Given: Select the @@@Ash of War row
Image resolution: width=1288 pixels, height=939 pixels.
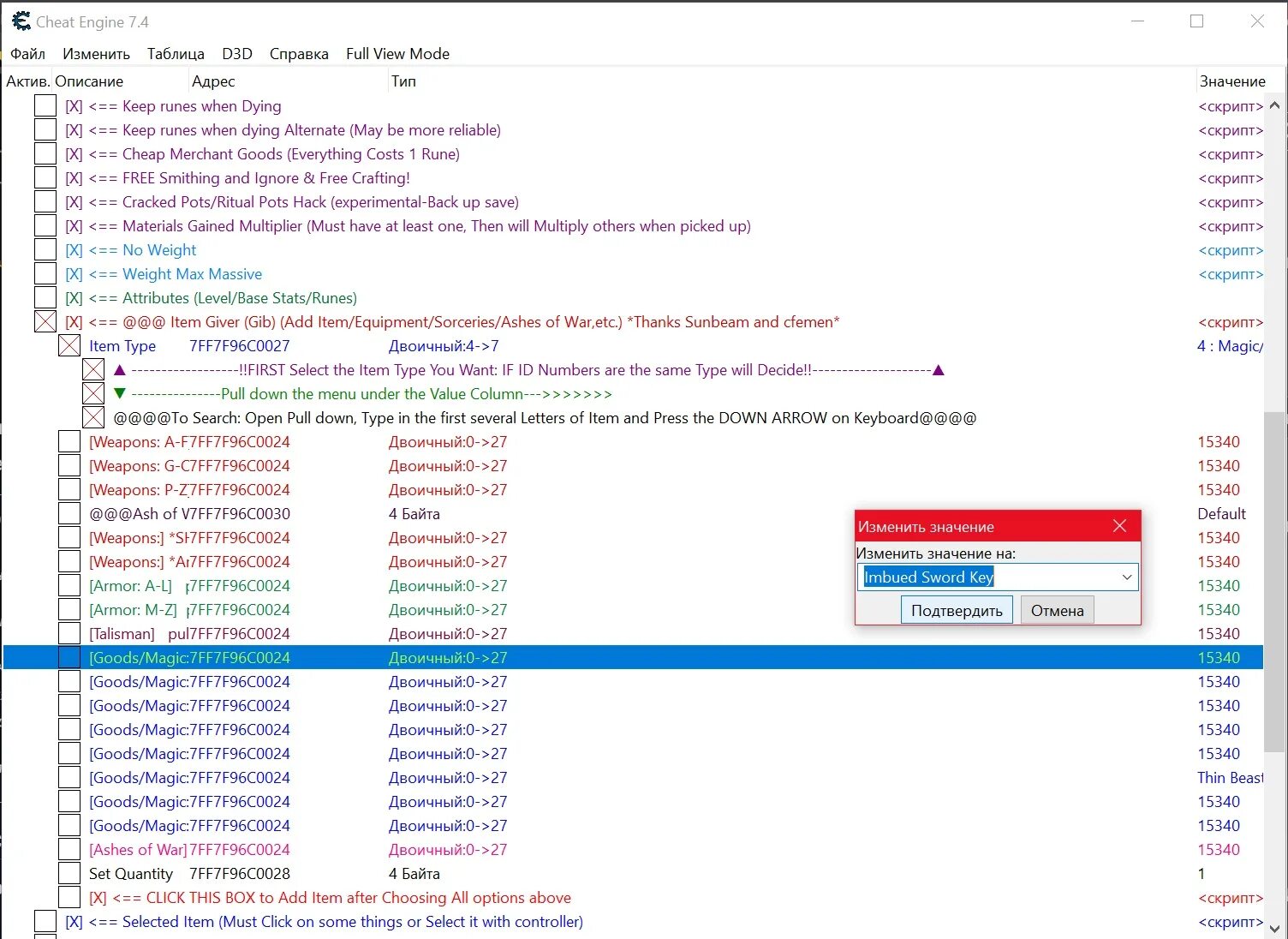Looking at the screenshot, I should pyautogui.click(x=634, y=514).
